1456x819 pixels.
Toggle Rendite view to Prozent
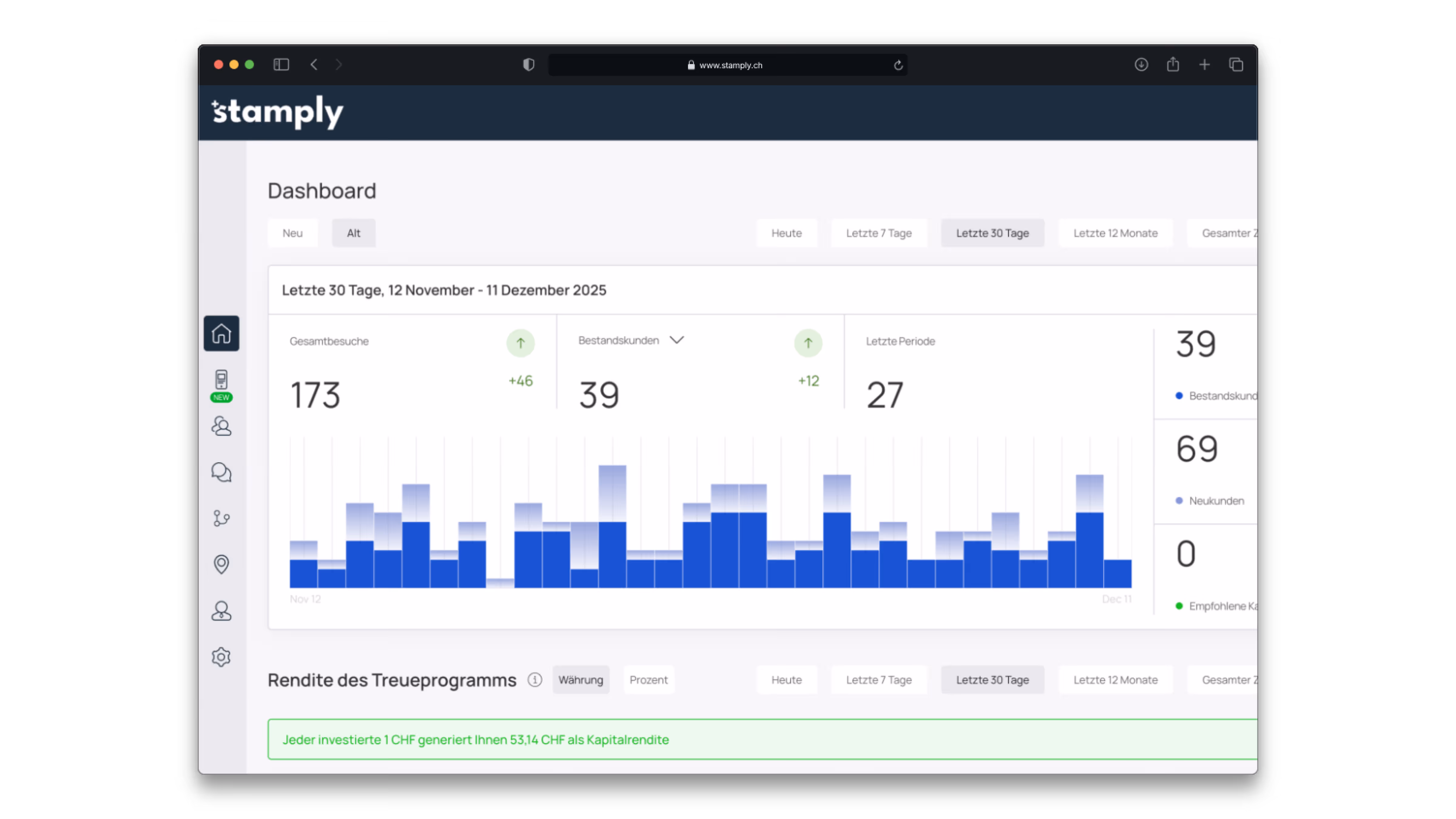tap(648, 680)
